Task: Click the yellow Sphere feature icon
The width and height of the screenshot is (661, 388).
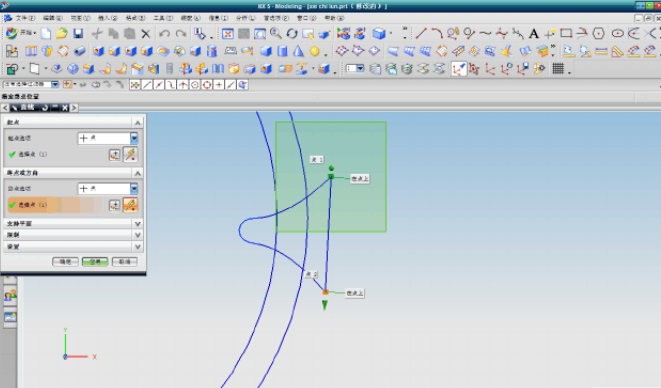Action: [314, 51]
